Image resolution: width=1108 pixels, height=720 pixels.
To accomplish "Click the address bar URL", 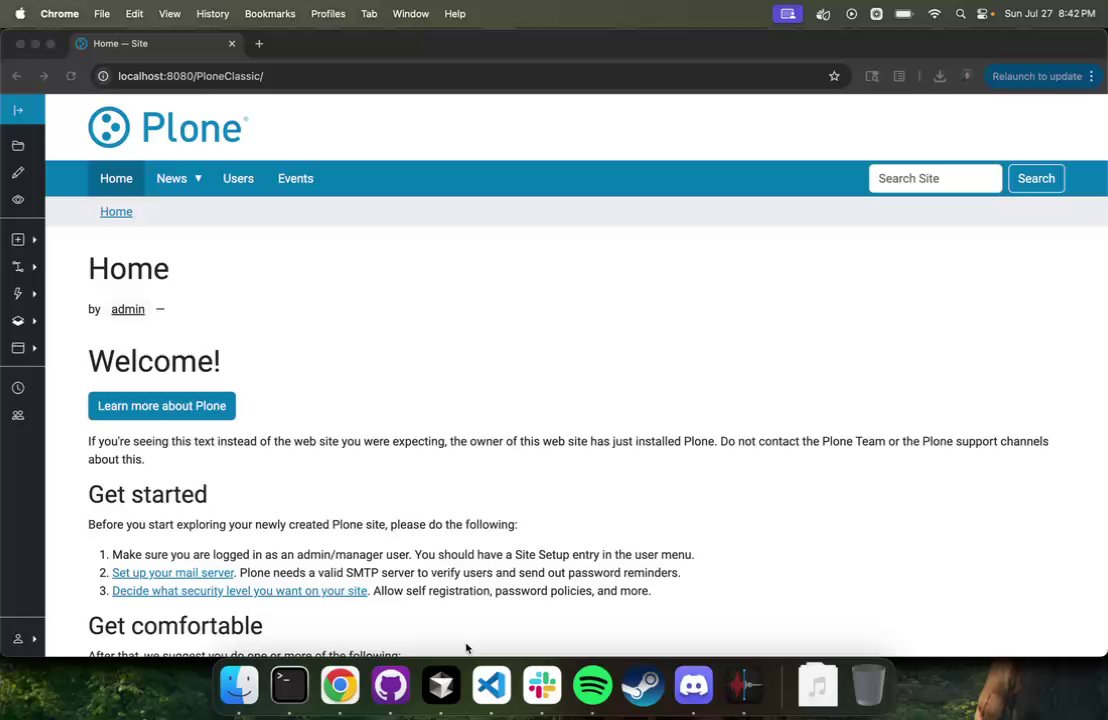I will point(191,76).
